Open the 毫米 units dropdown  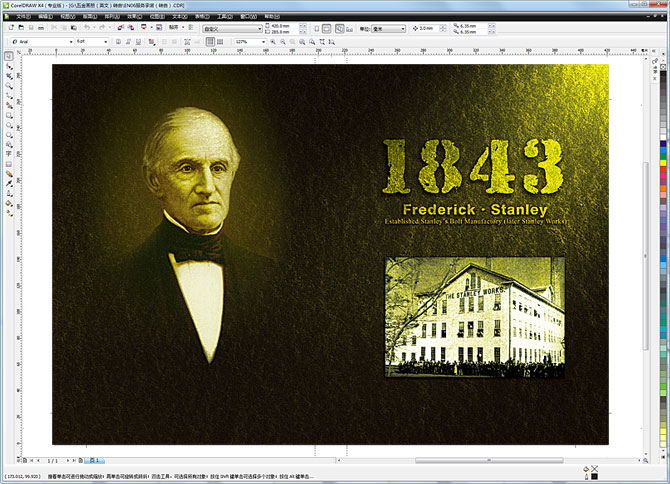coord(402,28)
